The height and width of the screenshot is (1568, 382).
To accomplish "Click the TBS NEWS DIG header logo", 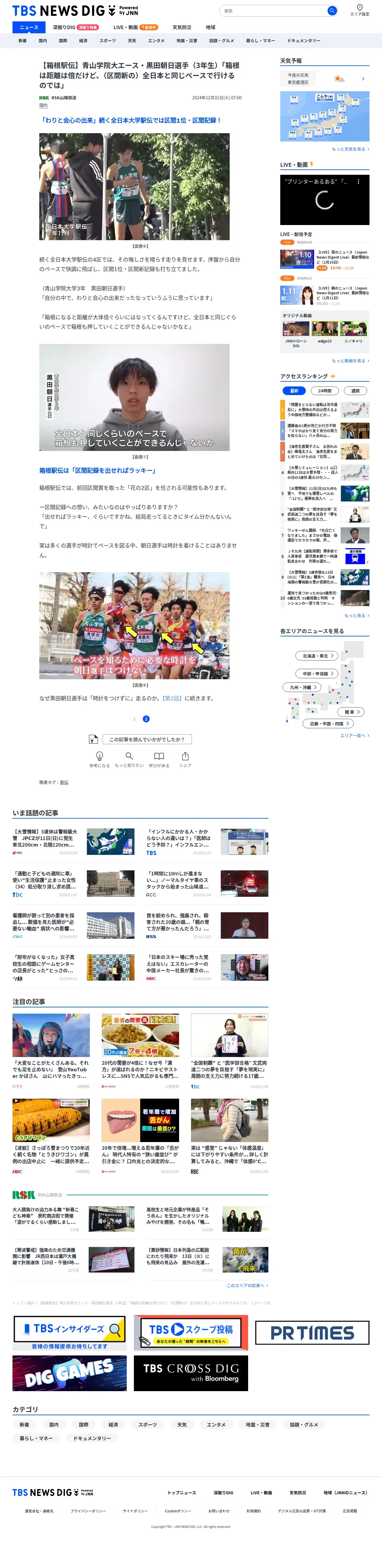I will pyautogui.click(x=75, y=10).
